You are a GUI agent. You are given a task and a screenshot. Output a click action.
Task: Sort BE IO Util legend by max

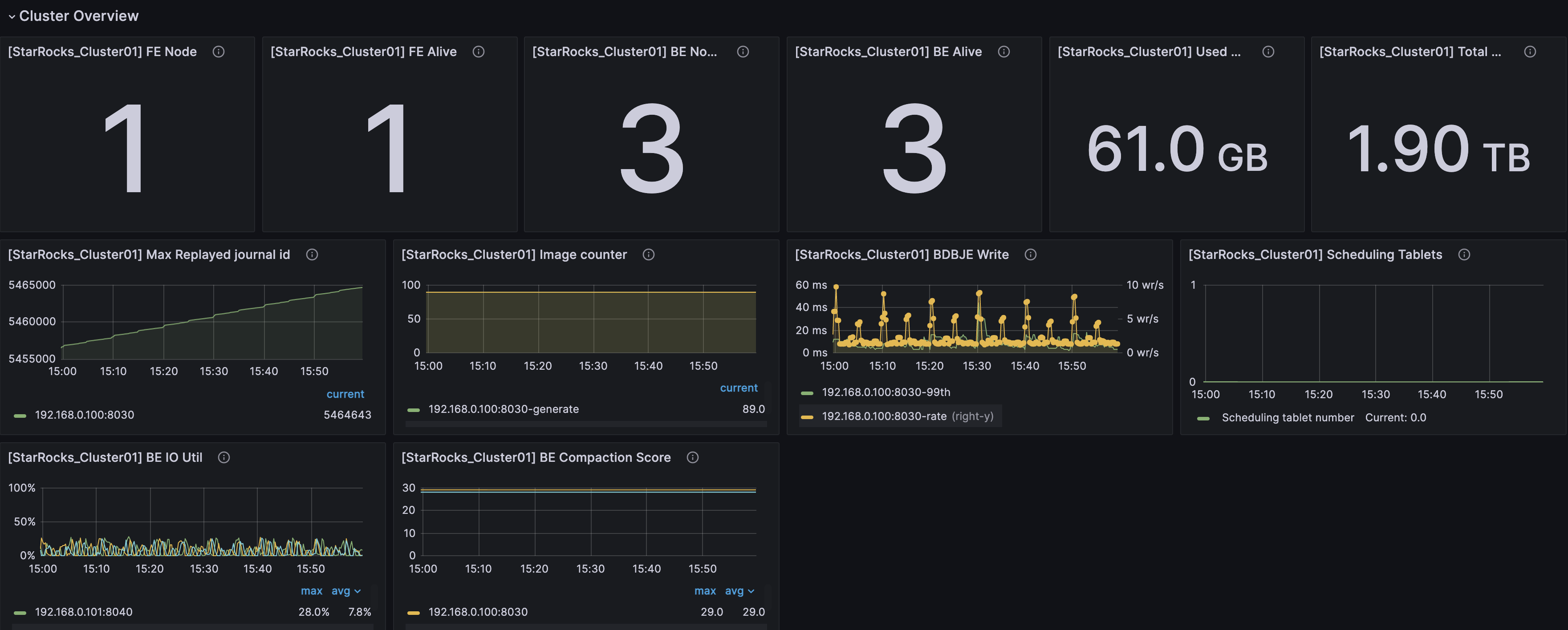coord(312,591)
